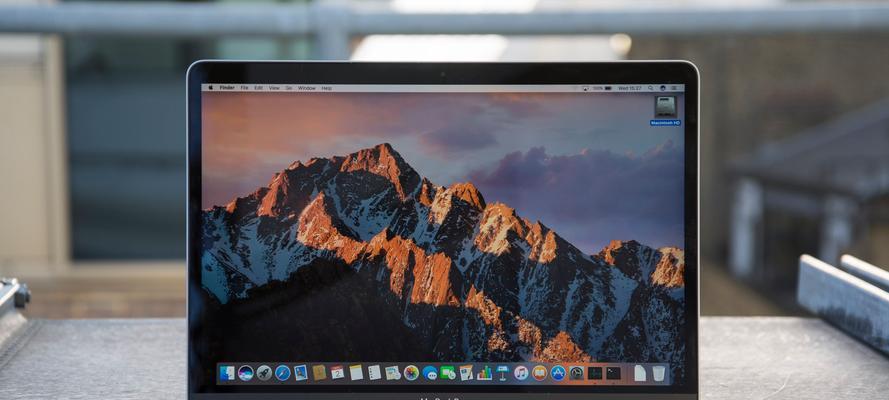Open App Store icon in Dock
889x400 pixels.
point(558,373)
